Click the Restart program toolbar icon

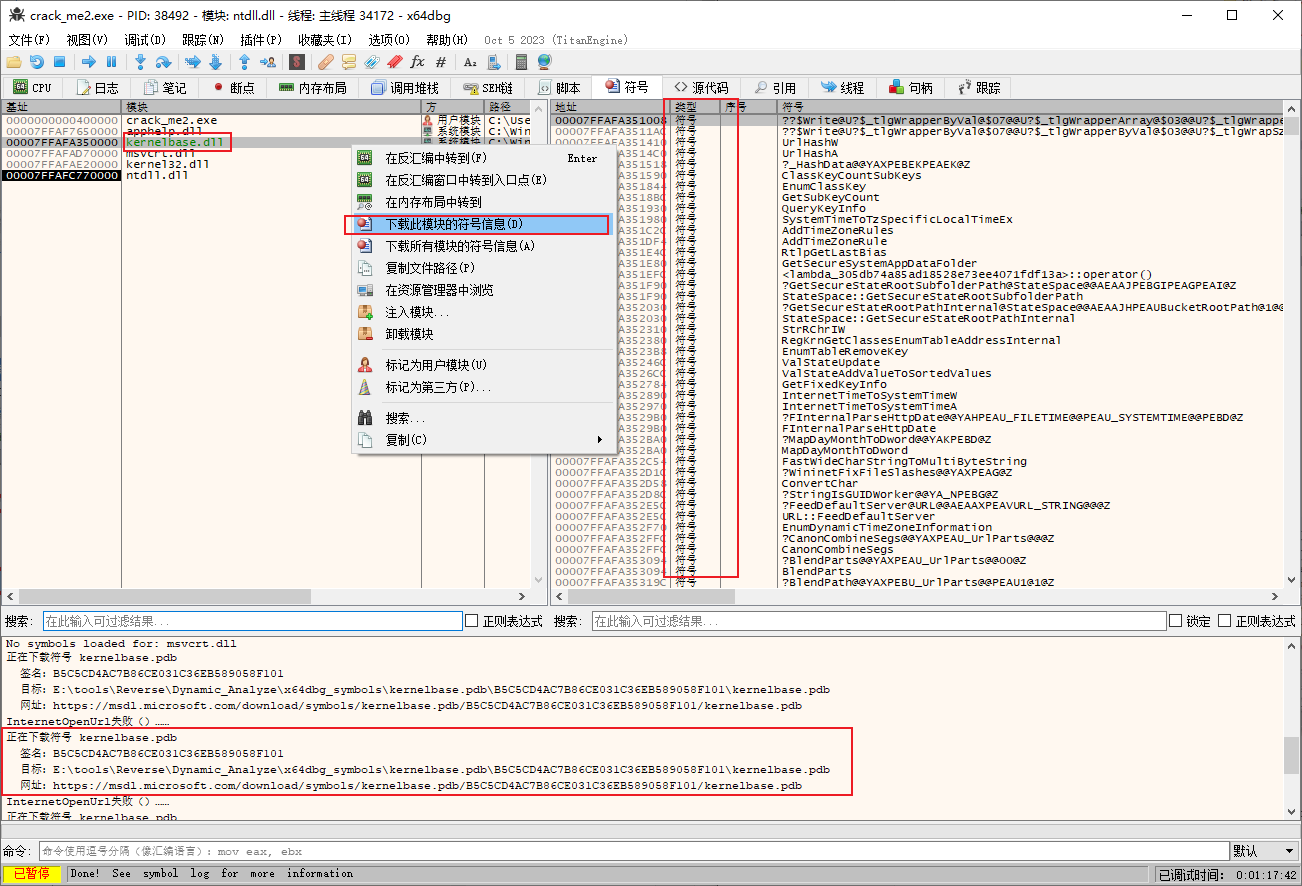(x=36, y=62)
